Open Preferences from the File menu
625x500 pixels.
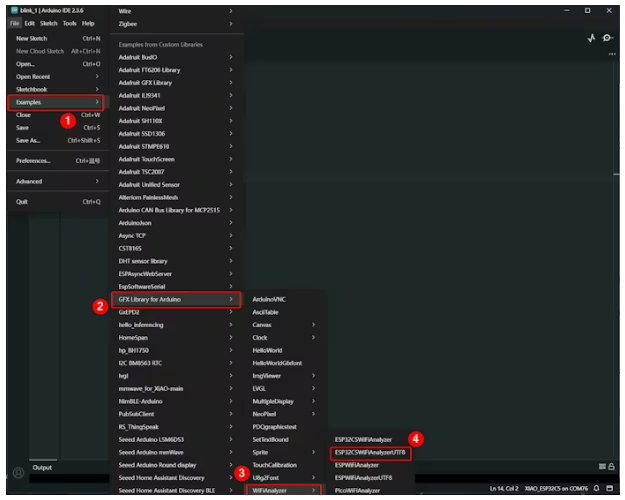click(56, 160)
